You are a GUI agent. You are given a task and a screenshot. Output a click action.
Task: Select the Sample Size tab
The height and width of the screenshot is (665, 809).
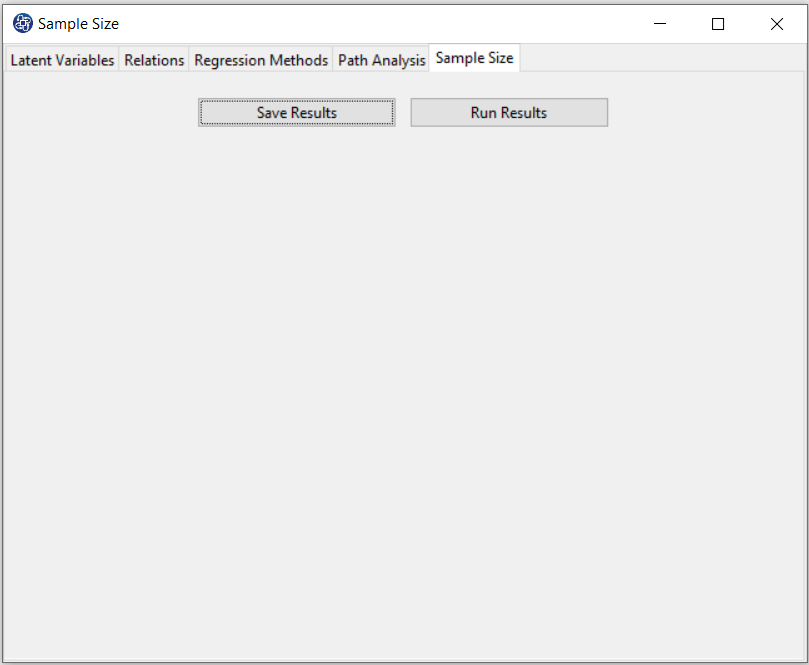coord(474,58)
